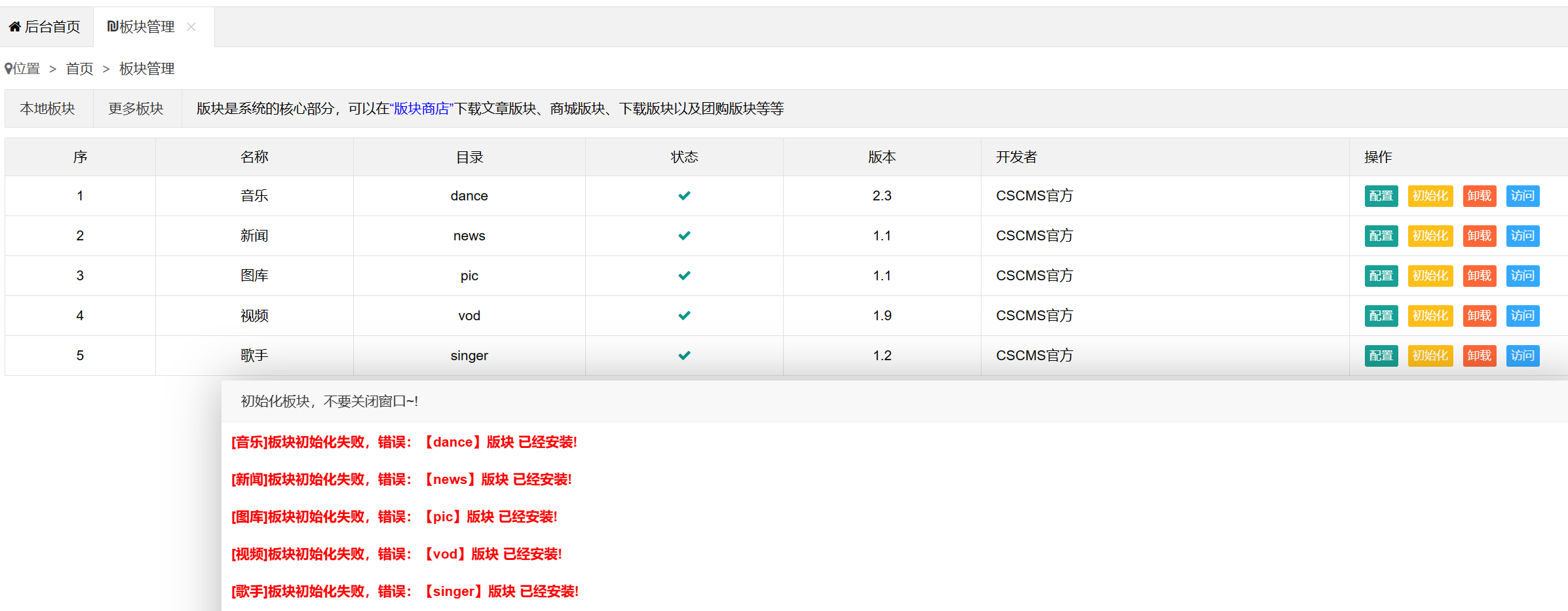The width and height of the screenshot is (1568, 611).
Task: Open the 更多板块 tab
Action: [x=136, y=109]
